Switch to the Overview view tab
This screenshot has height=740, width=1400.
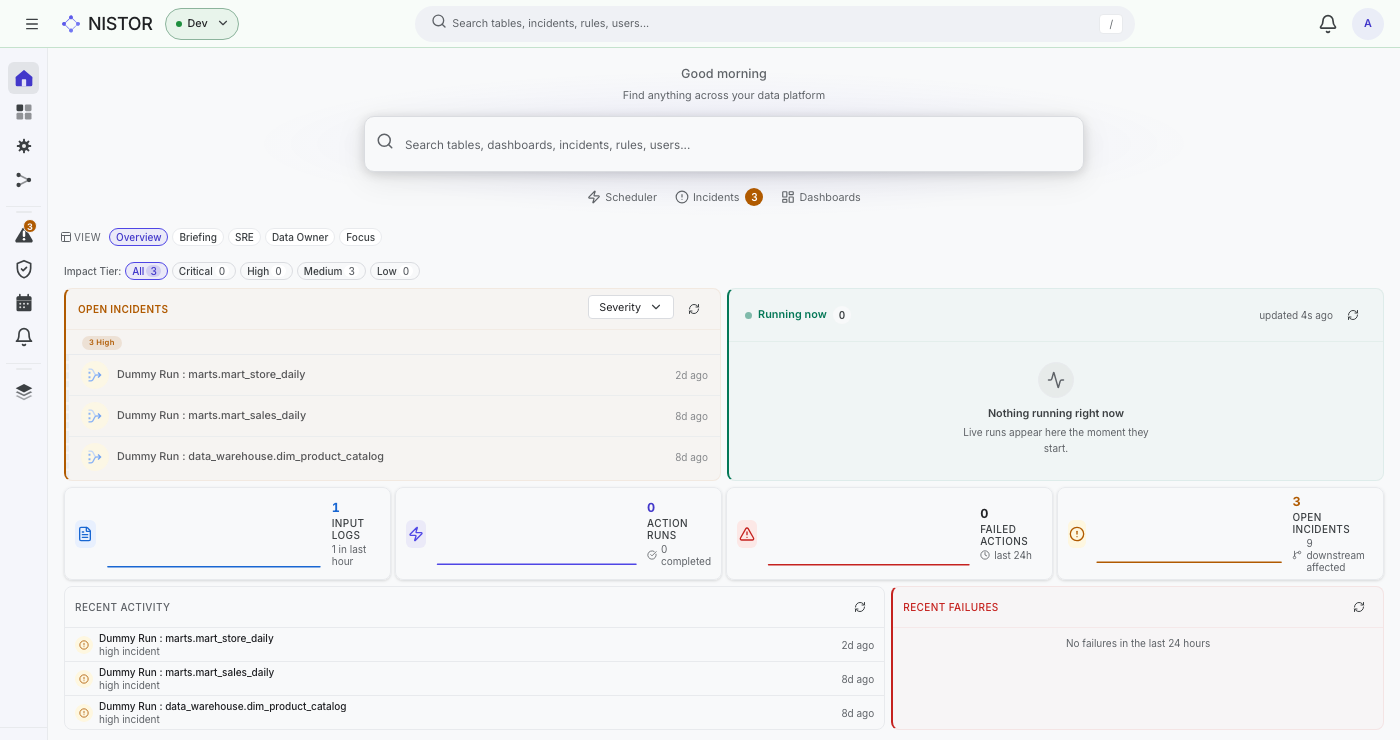pos(138,237)
